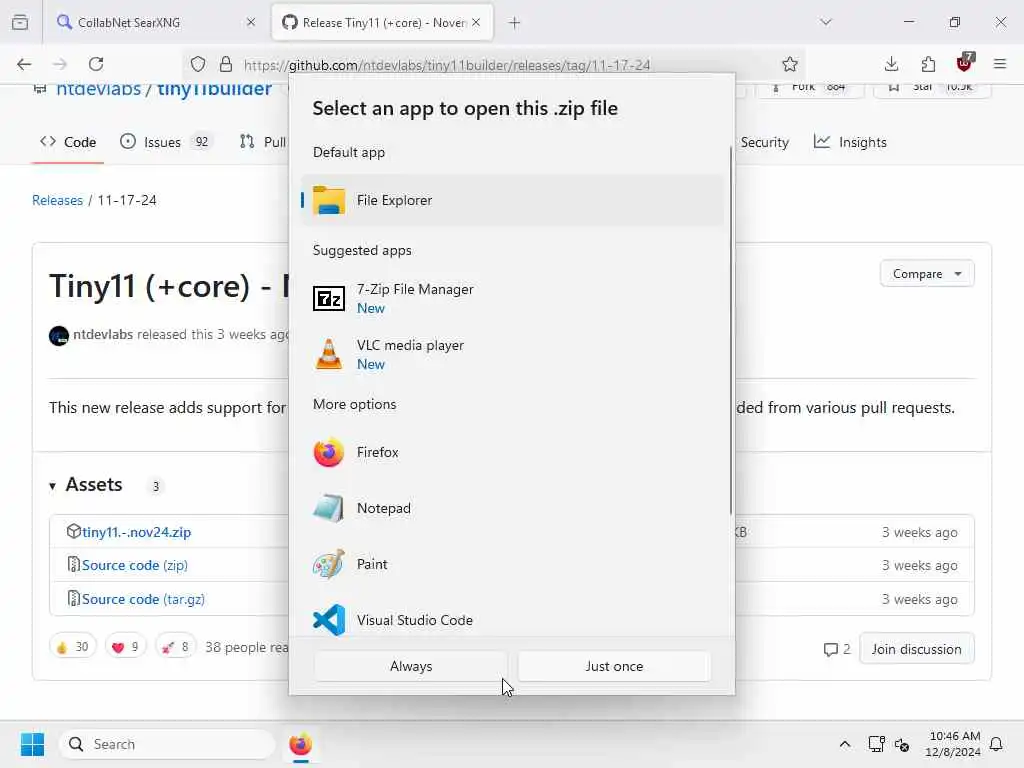
Task: Bookmark page with star icon
Action: 790,64
